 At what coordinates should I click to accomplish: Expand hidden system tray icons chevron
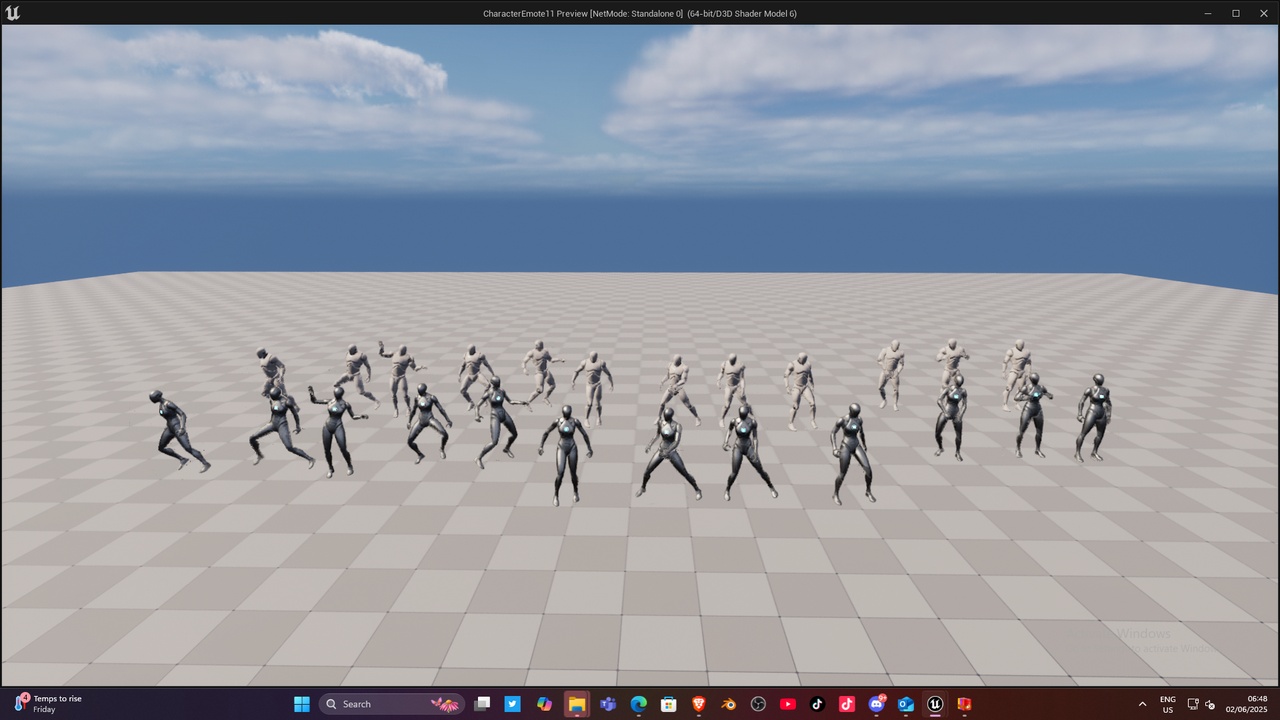point(1142,704)
